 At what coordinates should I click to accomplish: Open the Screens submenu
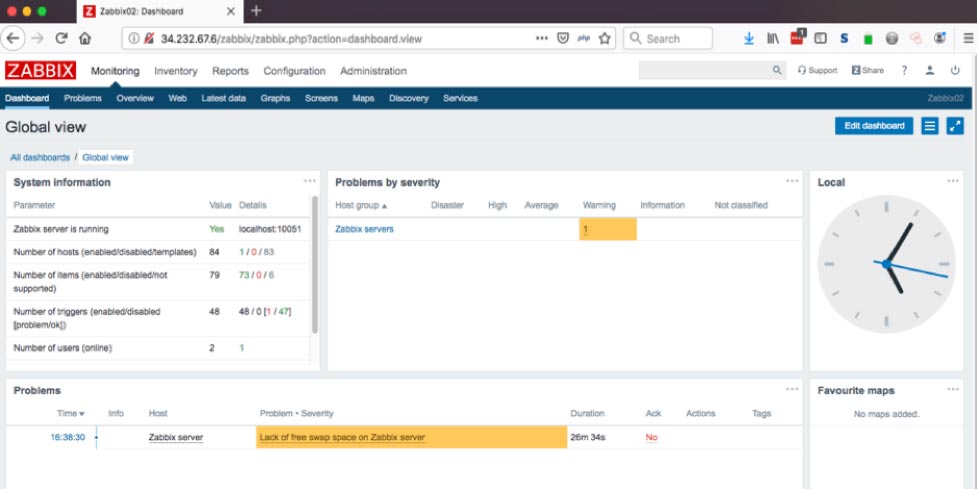[322, 98]
